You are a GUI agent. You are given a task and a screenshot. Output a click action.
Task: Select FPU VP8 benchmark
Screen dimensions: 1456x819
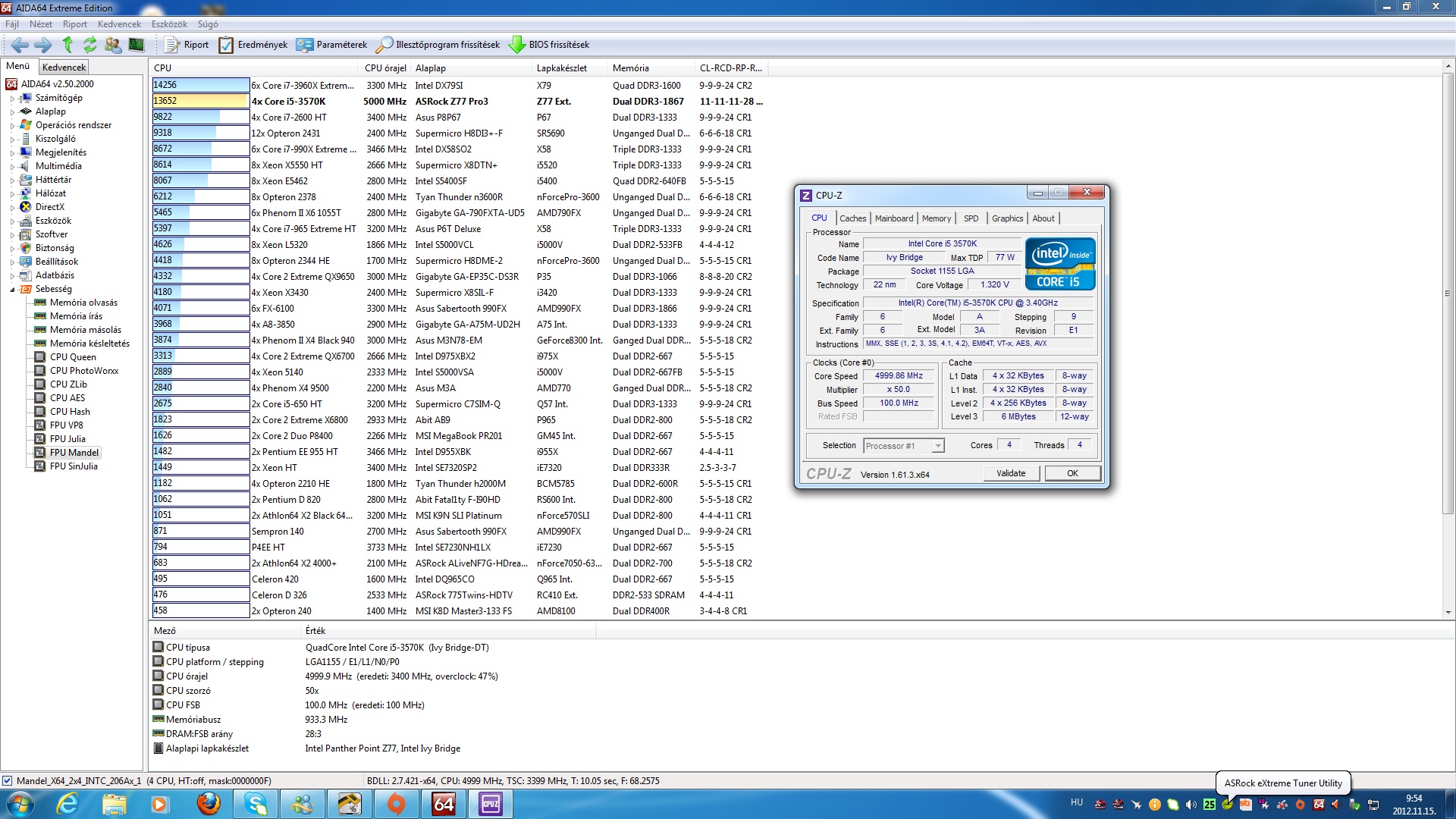(67, 425)
